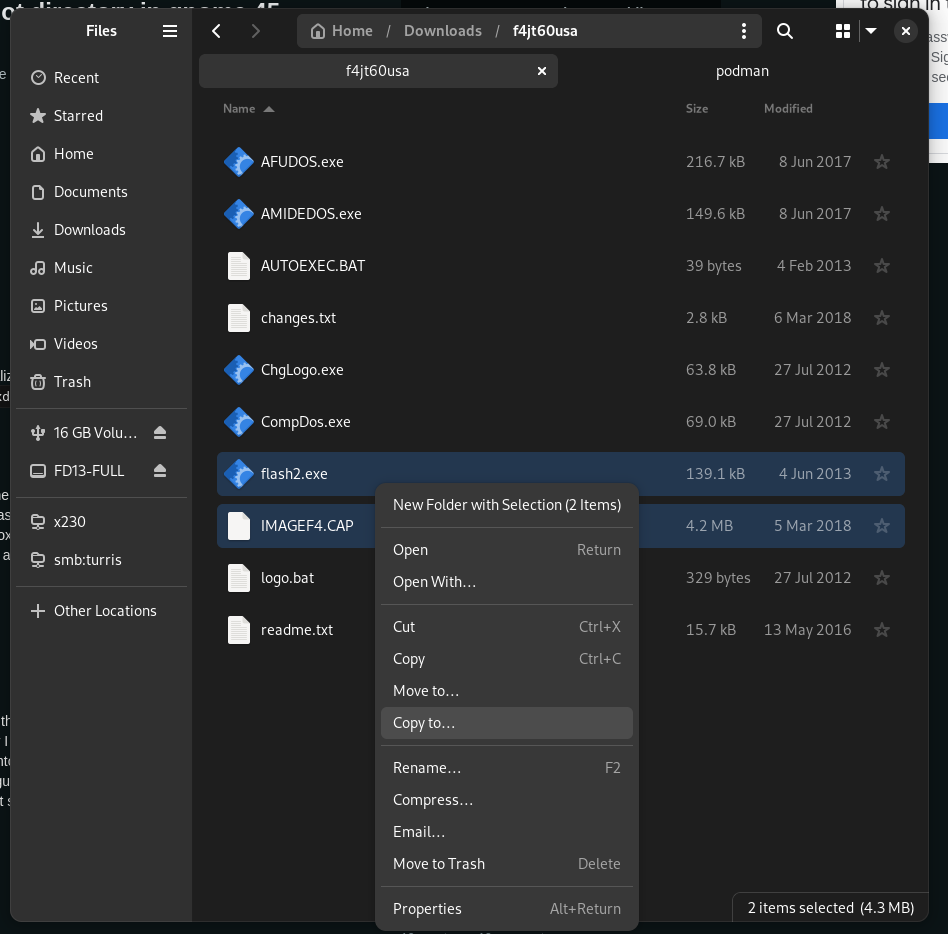Open view options dropdown arrow

871,31
